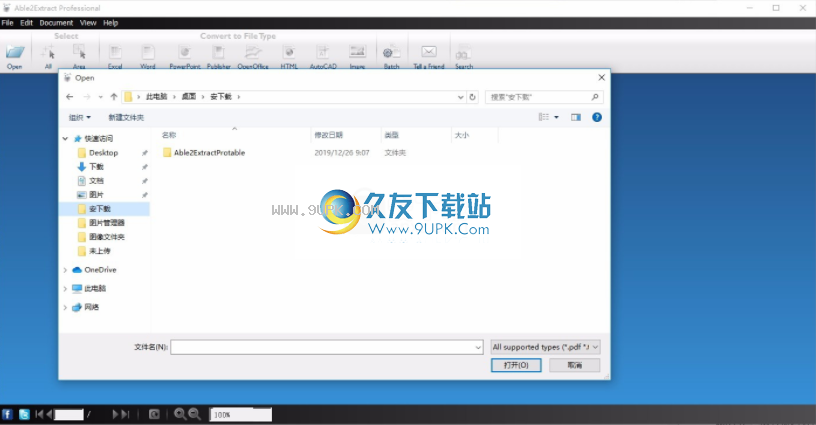Image resolution: width=816 pixels, height=425 pixels.
Task: Click the zoom out magnifier icon
Action: (x=195, y=415)
